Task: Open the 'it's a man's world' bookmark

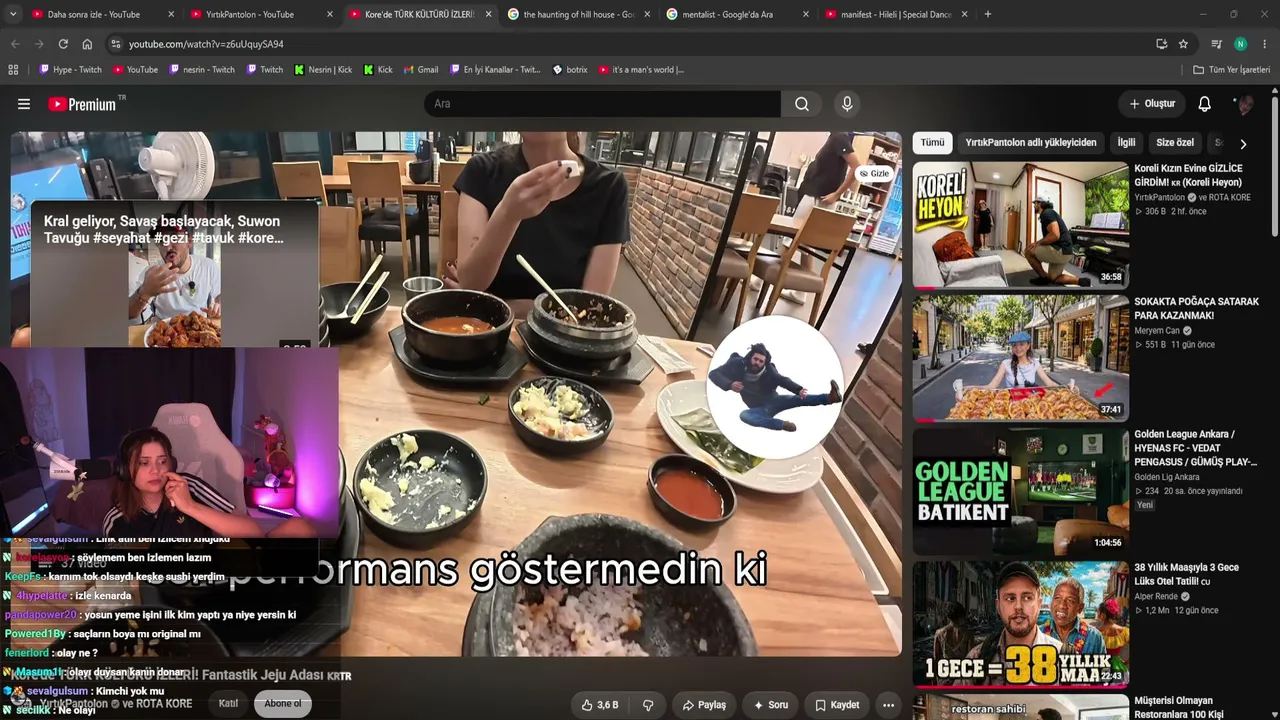Action: click(x=641, y=70)
